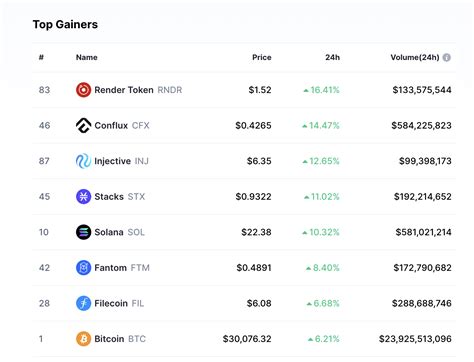Click the Bitcoin coin logo
This screenshot has width=474, height=362.
point(83,339)
